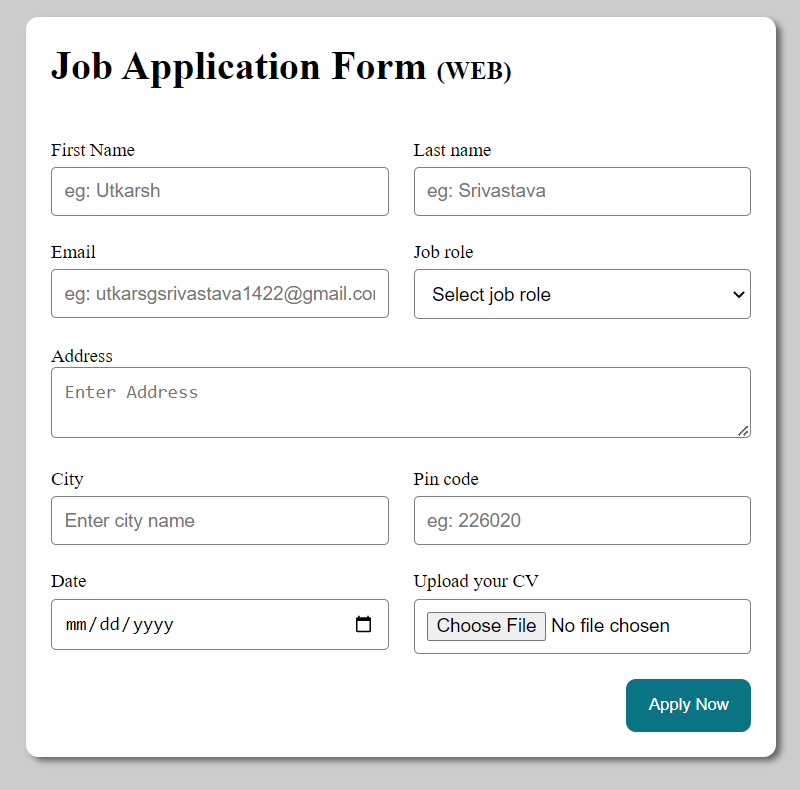Click the Pin code label text
This screenshot has width=800, height=790.
click(x=446, y=479)
